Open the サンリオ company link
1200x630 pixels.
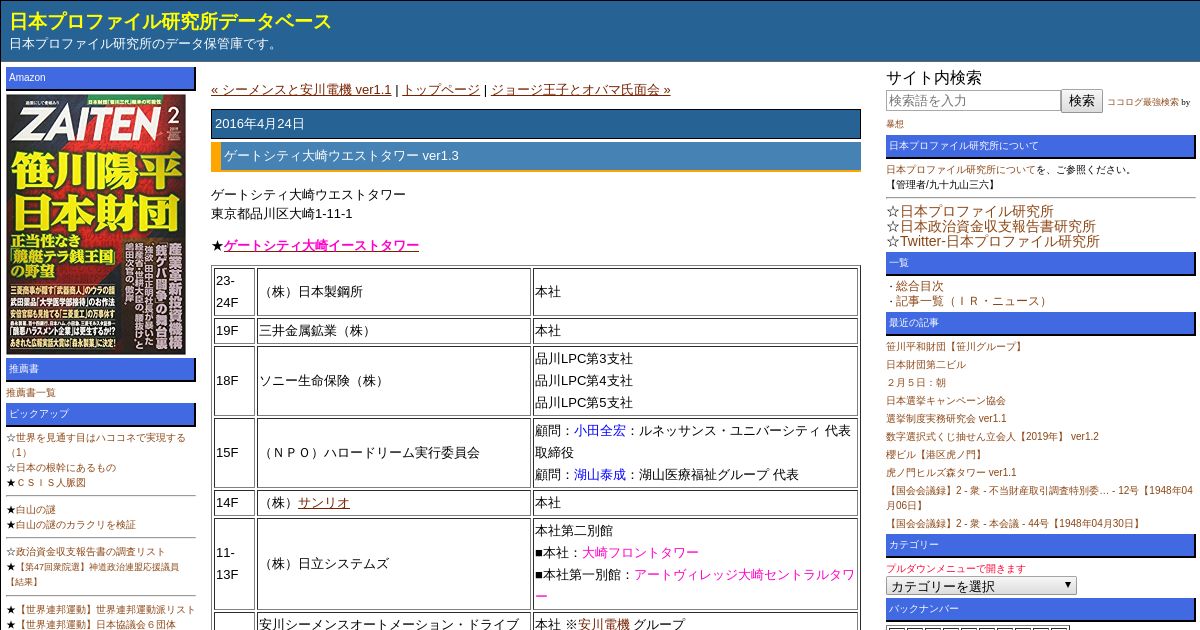[x=324, y=502]
